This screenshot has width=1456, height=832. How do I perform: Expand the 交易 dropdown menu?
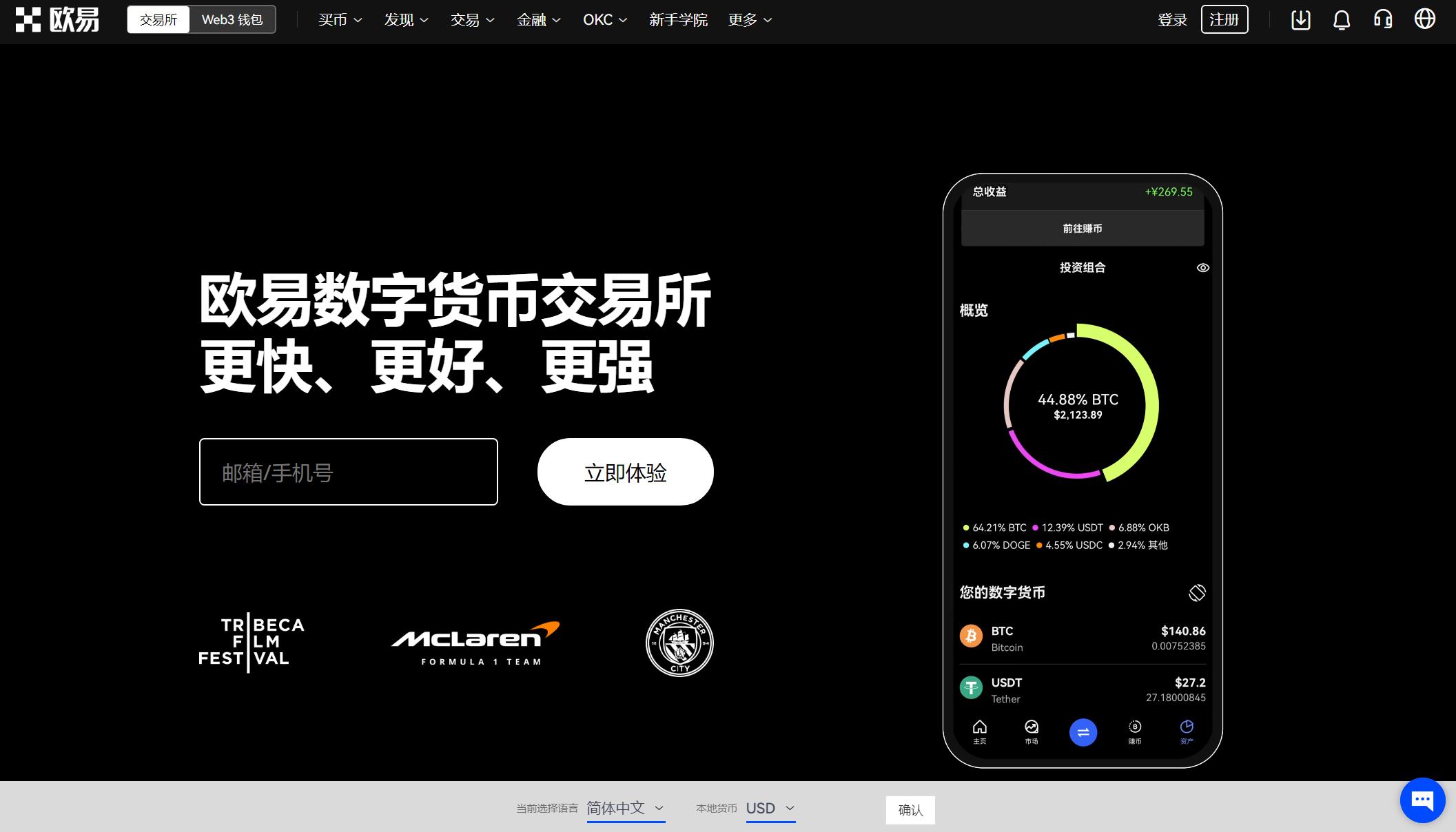click(471, 20)
